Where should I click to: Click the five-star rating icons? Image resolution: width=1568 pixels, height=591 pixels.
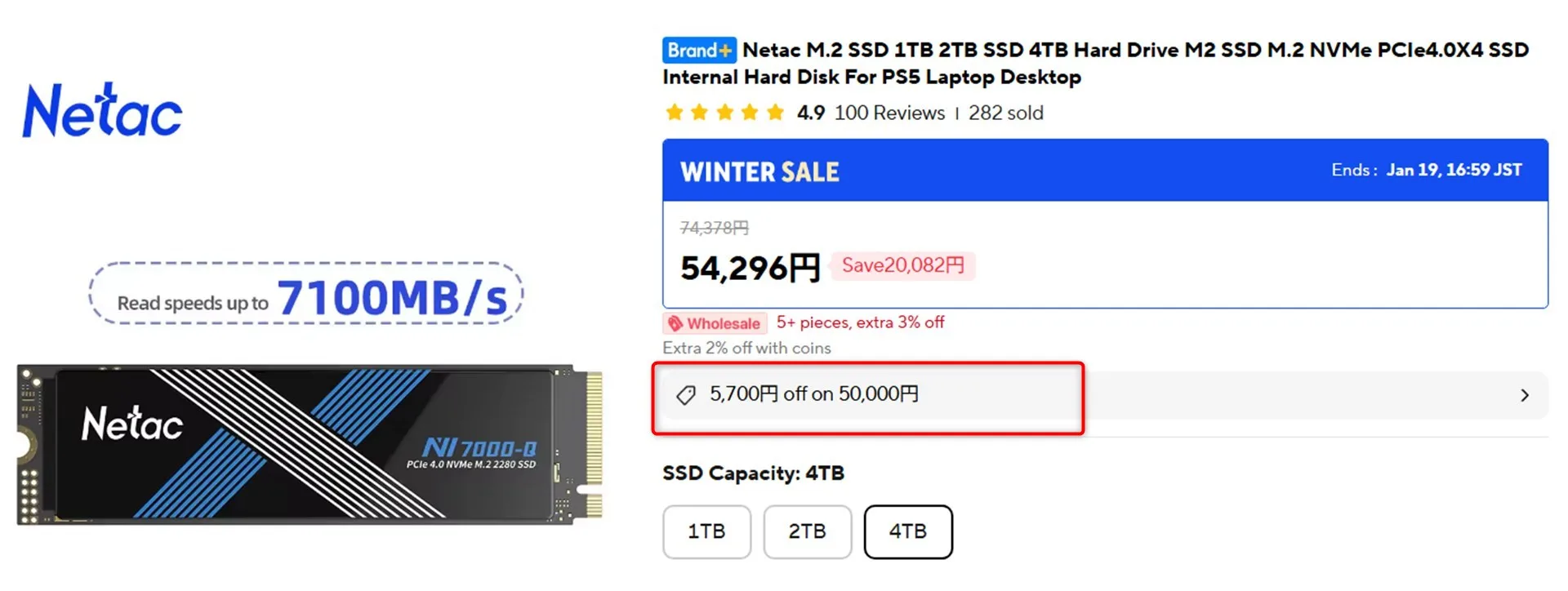point(724,113)
